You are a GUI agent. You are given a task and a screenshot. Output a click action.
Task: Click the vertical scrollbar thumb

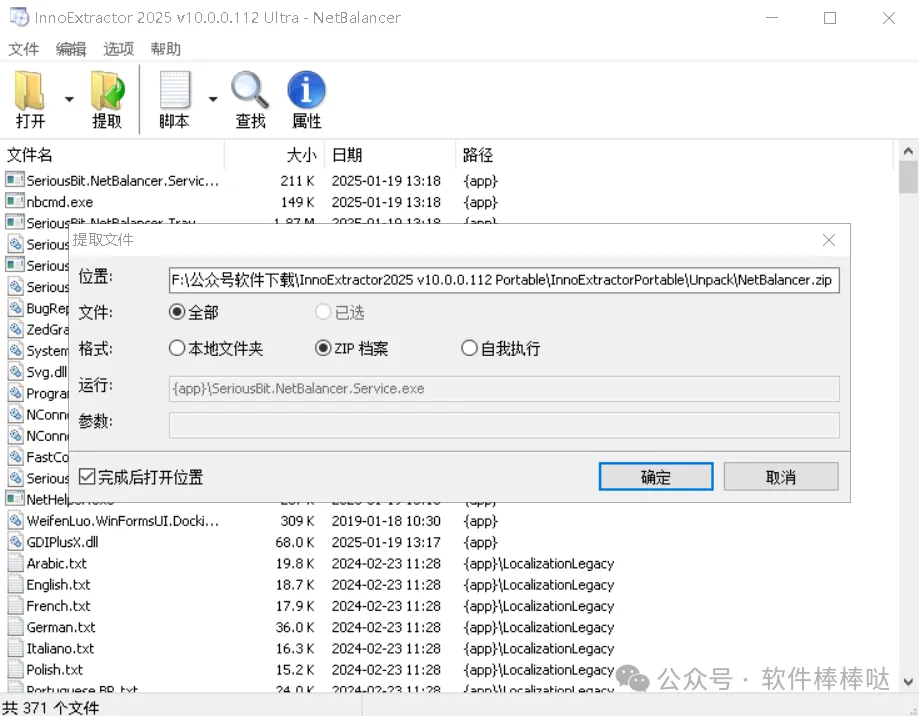point(908,178)
